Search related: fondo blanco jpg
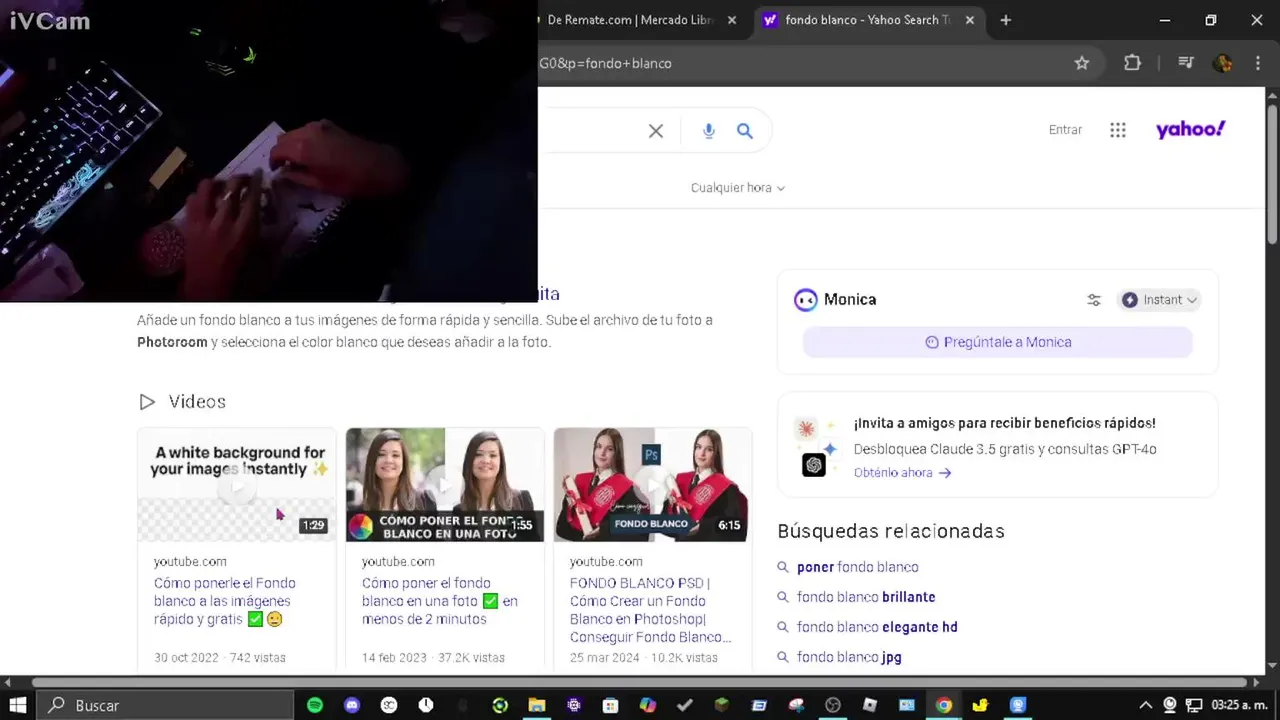The width and height of the screenshot is (1280, 720). click(x=849, y=657)
